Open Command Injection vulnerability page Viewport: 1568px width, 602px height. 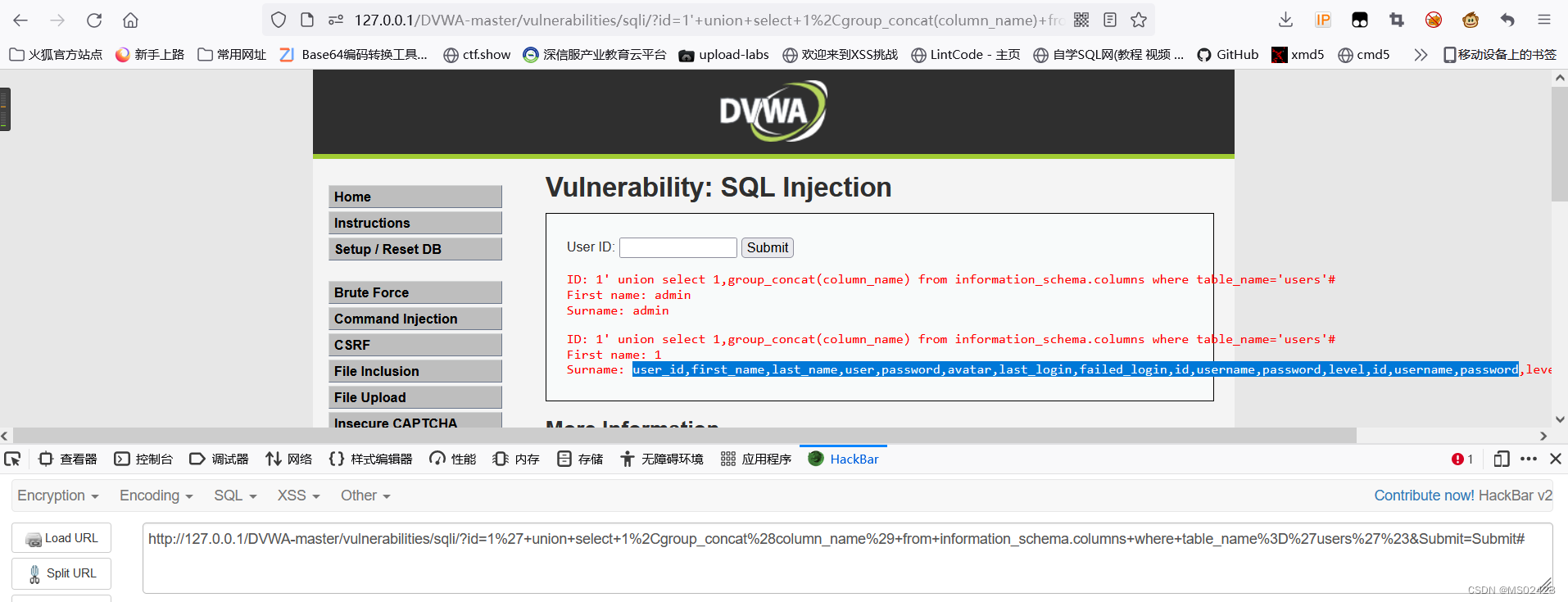[x=415, y=319]
